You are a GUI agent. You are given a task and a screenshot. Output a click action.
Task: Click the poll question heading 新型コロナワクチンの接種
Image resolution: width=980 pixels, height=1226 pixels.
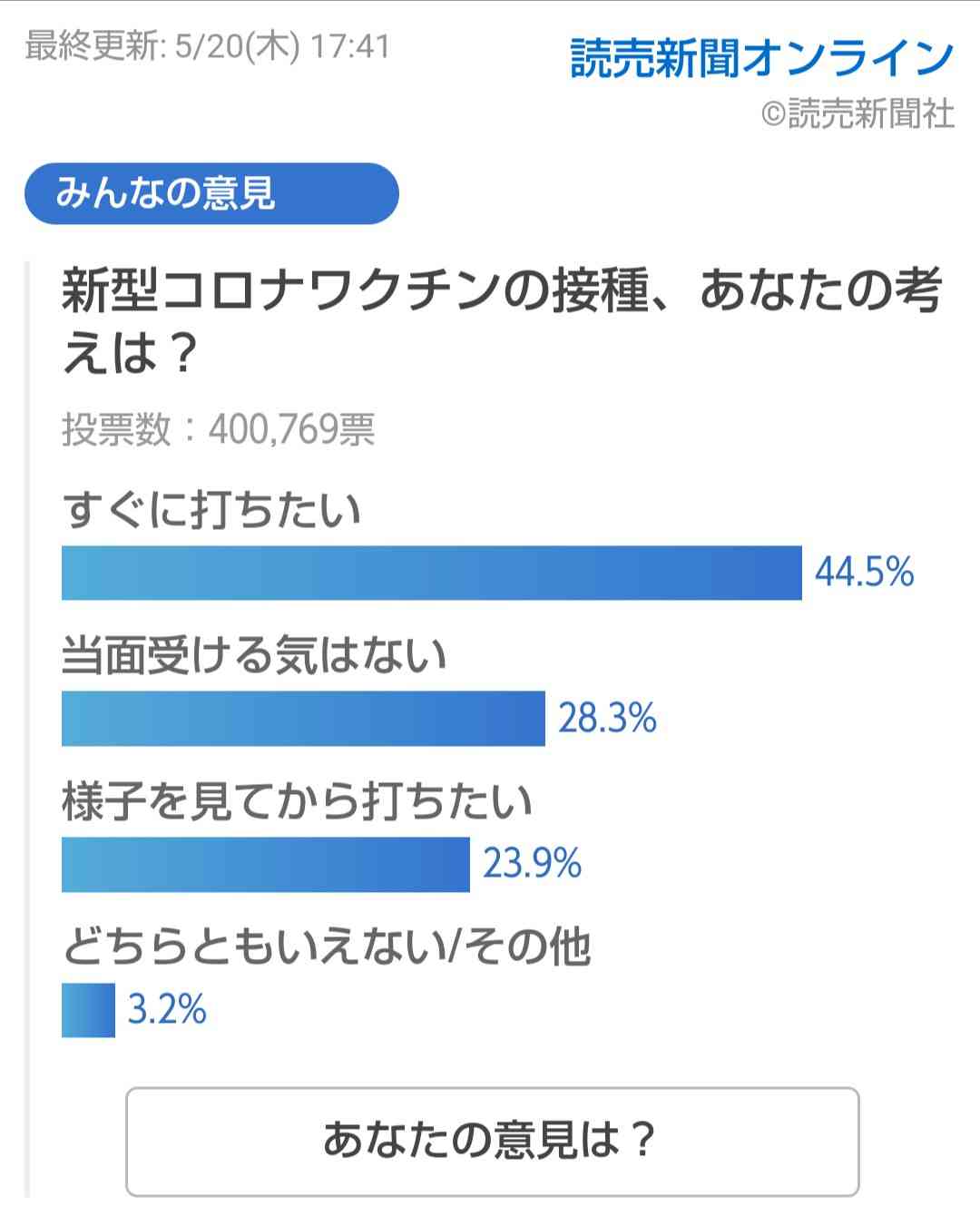point(501,321)
